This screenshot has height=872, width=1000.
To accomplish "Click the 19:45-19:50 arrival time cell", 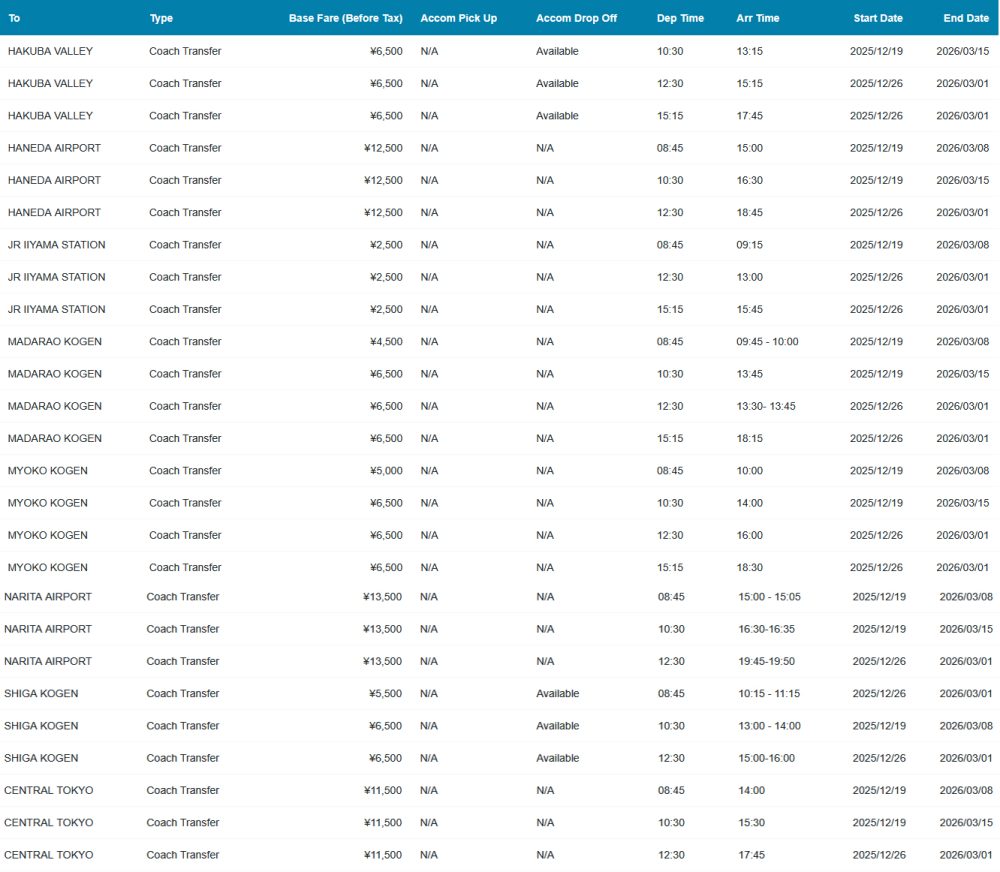I will point(765,661).
